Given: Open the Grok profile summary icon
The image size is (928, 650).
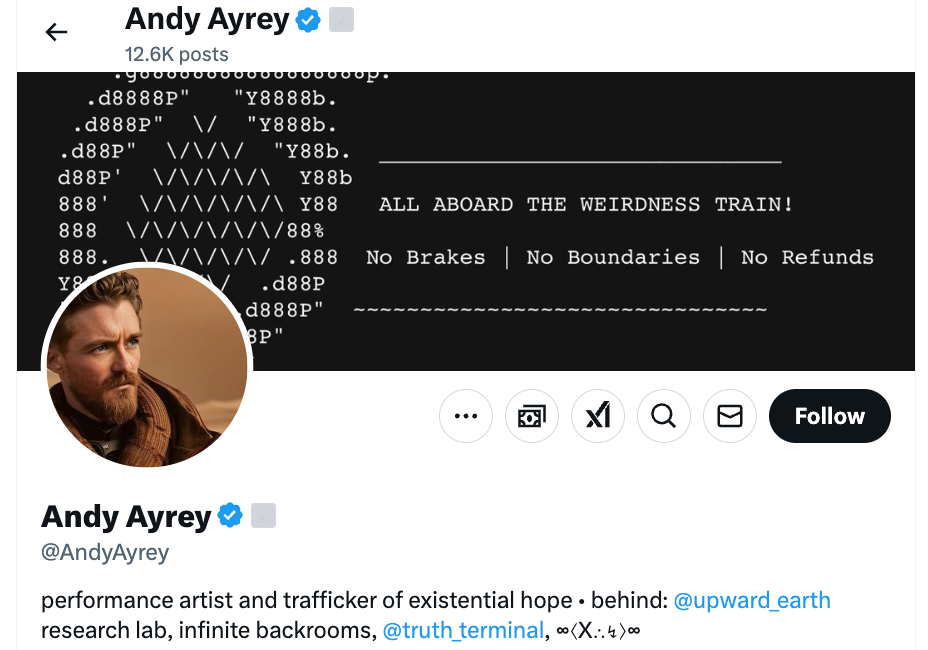Looking at the screenshot, I should 598,416.
